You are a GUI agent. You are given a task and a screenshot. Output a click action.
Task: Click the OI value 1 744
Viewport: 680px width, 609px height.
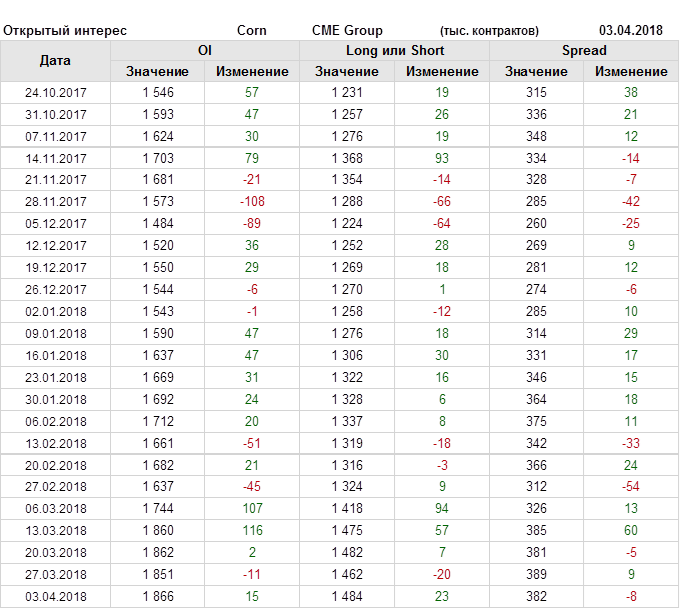click(x=158, y=509)
